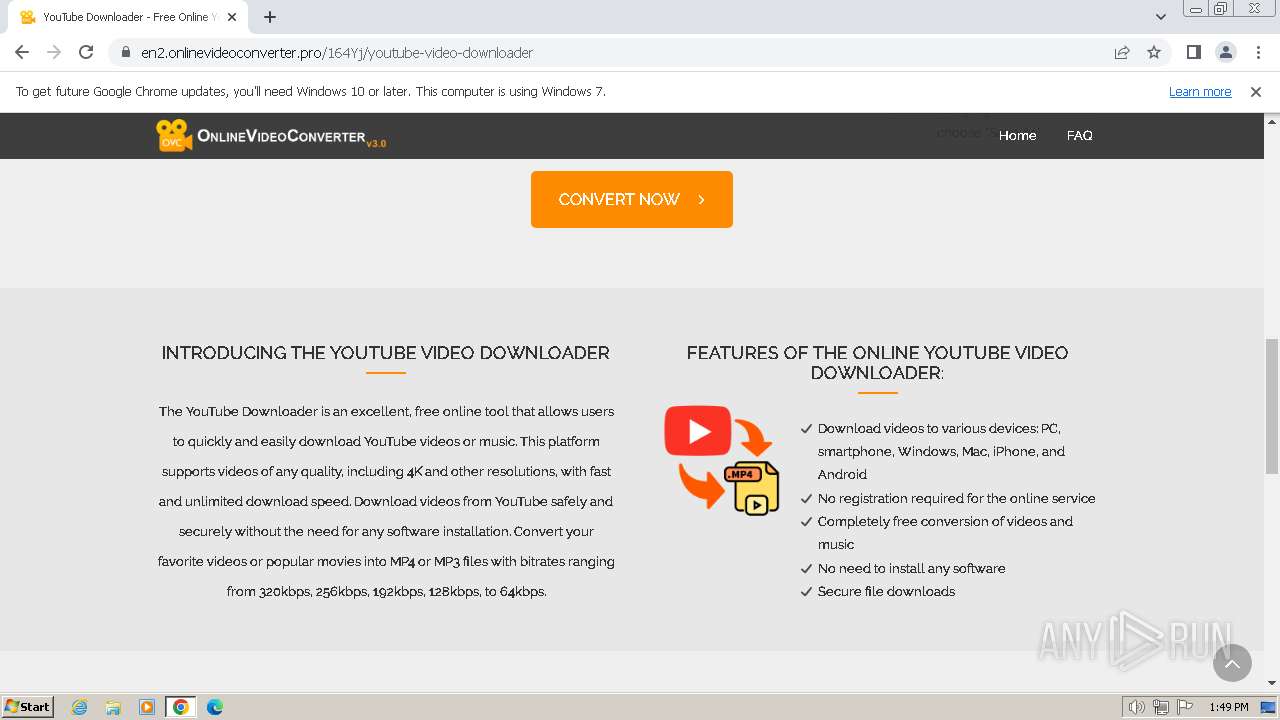Launch Microsoft Edge from taskbar
The height and width of the screenshot is (720, 1280).
click(x=214, y=707)
